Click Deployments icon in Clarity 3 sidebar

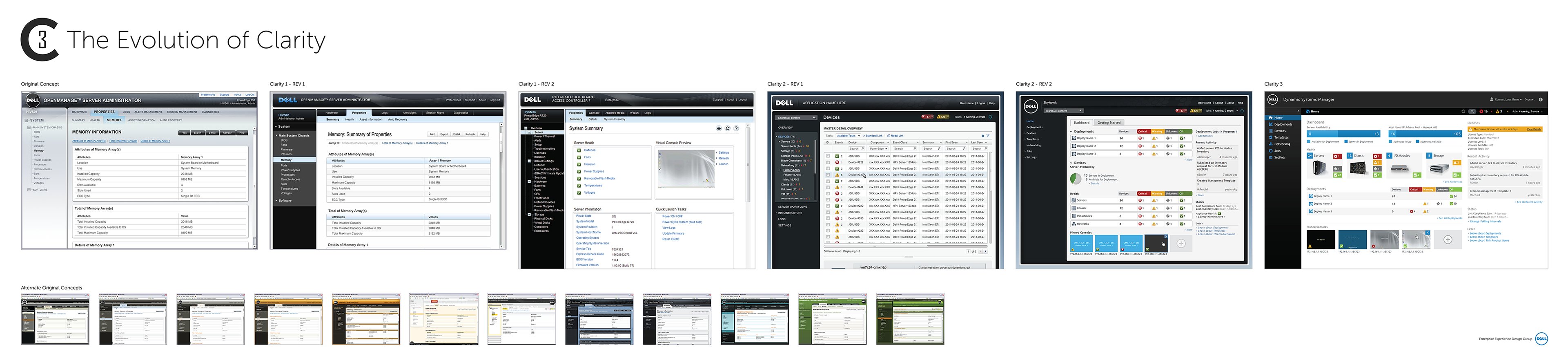click(1271, 125)
